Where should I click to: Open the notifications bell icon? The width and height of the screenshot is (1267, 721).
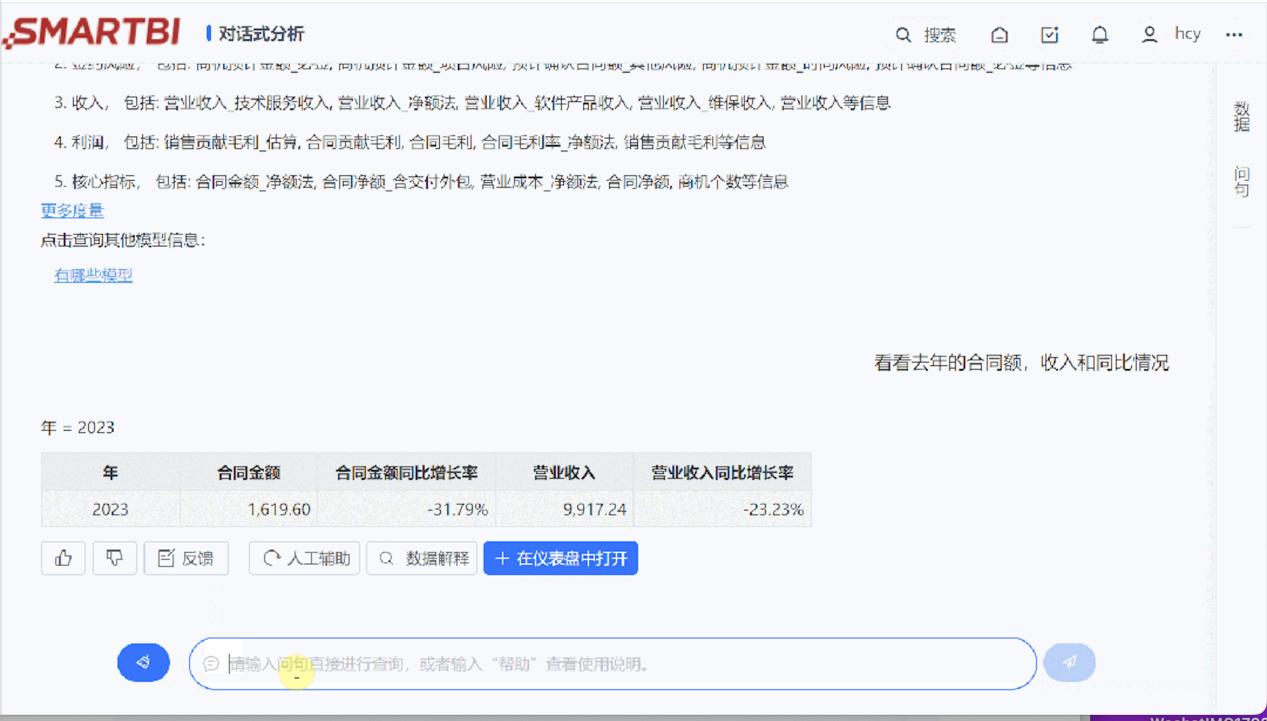pyautogui.click(x=1099, y=34)
